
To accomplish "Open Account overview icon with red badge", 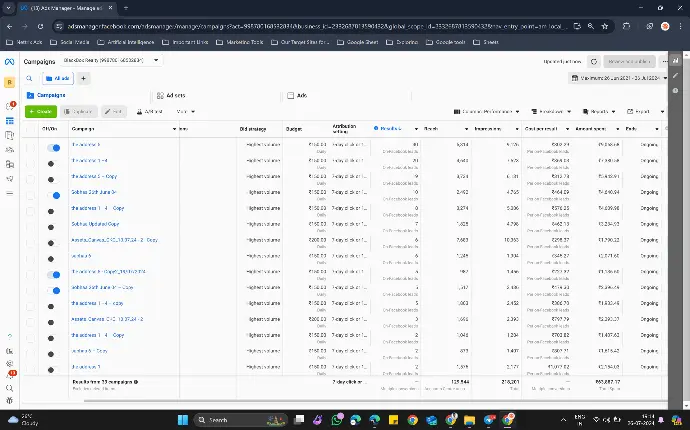I will (x=10, y=106).
